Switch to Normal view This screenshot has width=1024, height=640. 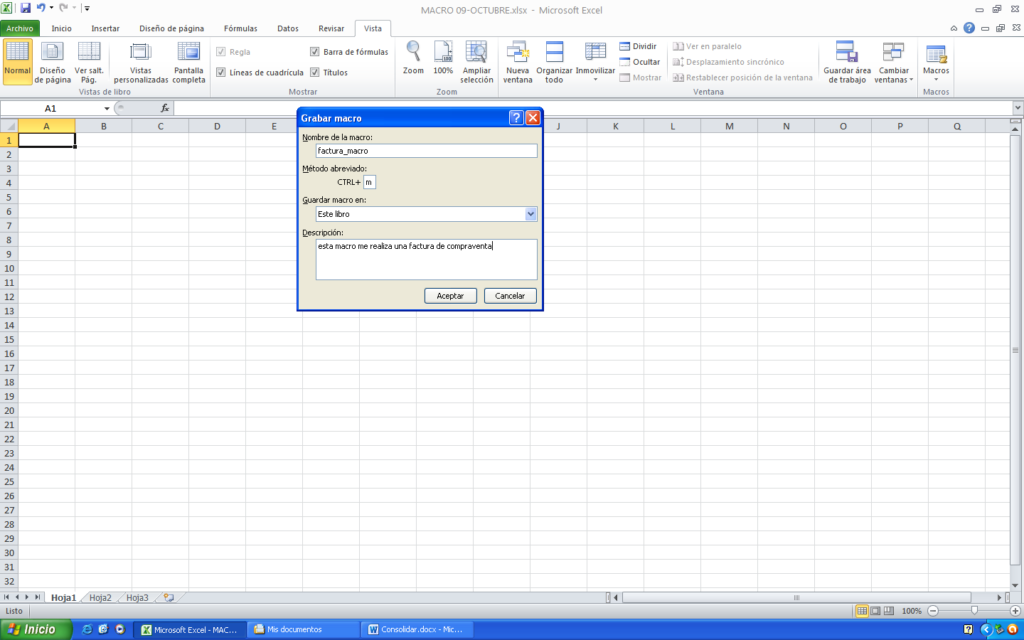pos(17,60)
